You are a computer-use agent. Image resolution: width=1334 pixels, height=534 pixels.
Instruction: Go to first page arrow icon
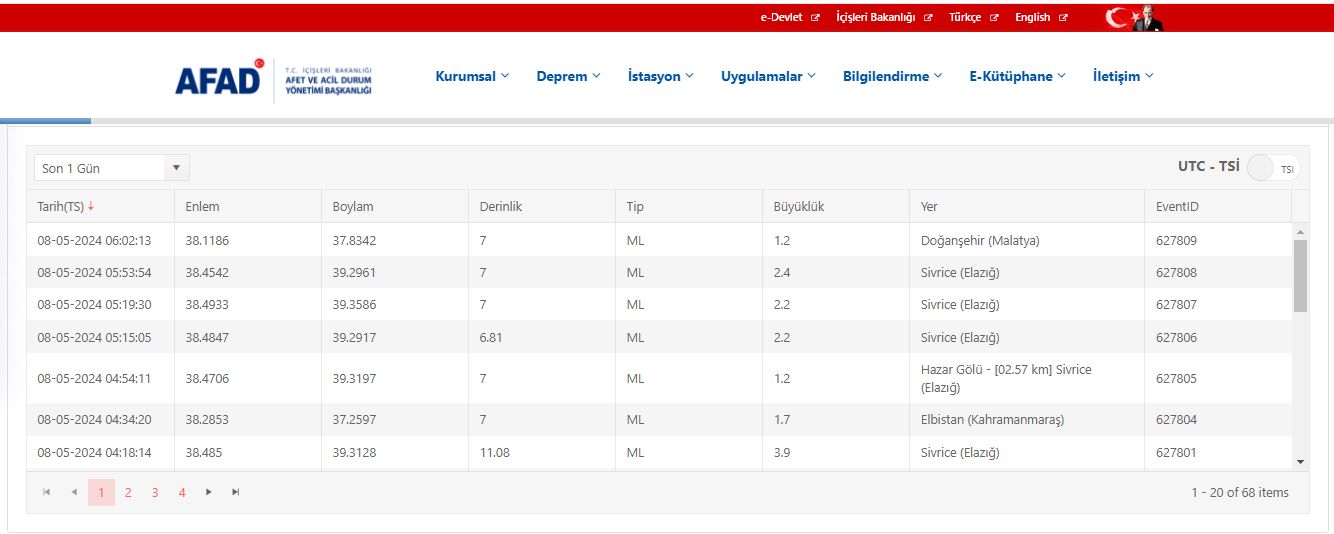coord(47,492)
